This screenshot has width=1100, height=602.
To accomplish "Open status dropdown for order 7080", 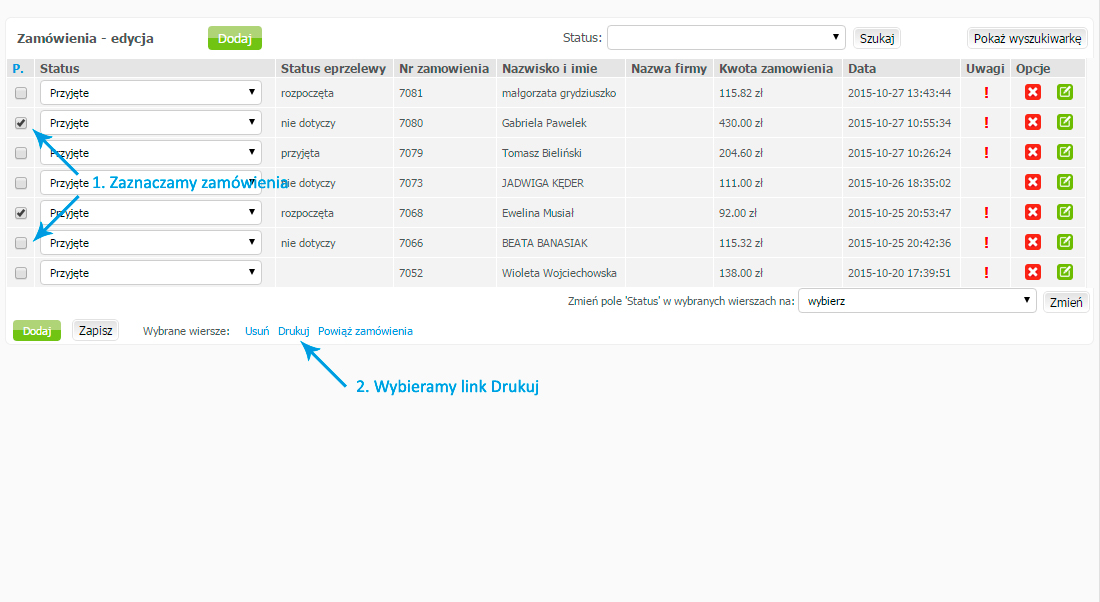I will 151,123.
